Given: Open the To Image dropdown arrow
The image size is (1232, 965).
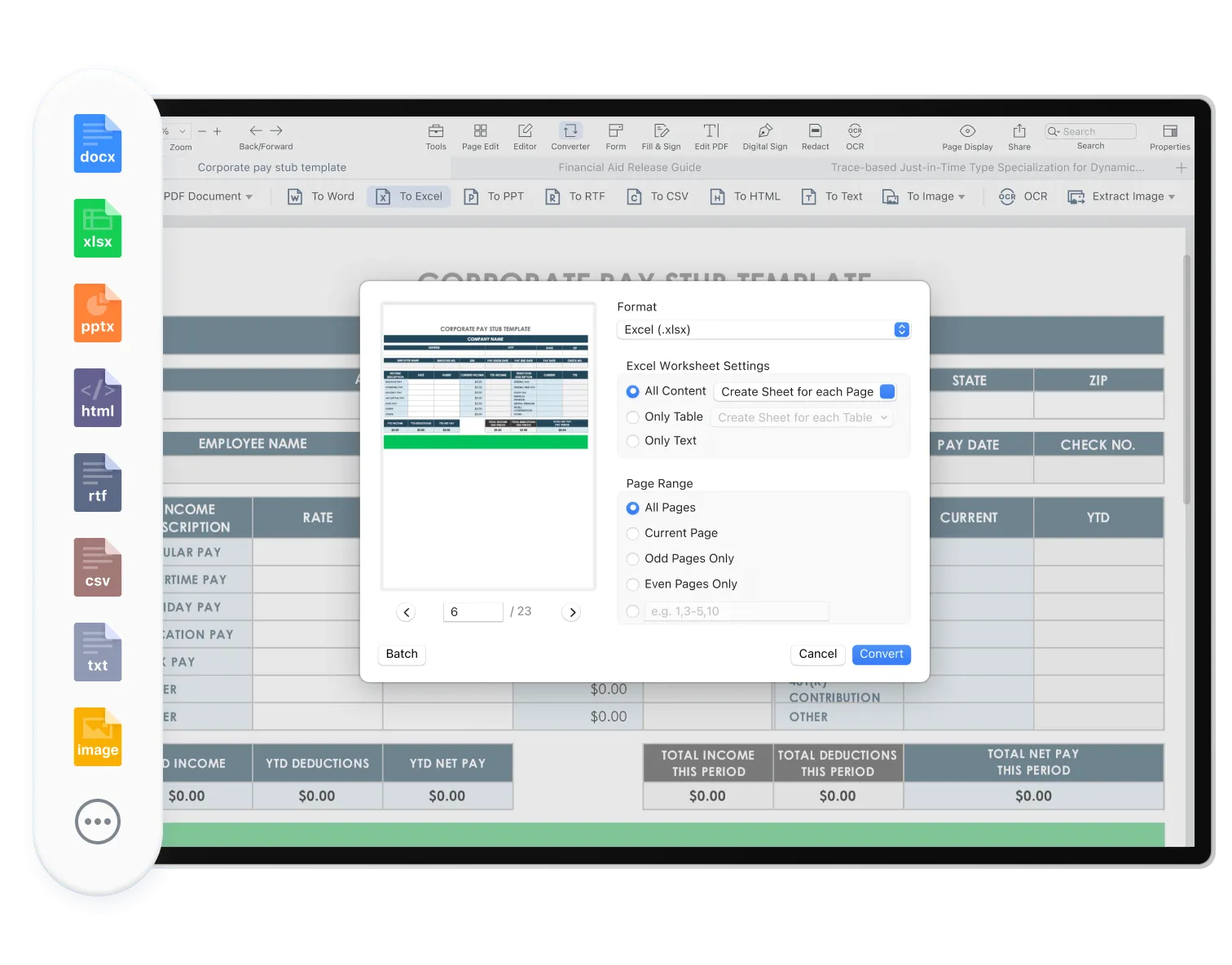Looking at the screenshot, I should [x=961, y=196].
